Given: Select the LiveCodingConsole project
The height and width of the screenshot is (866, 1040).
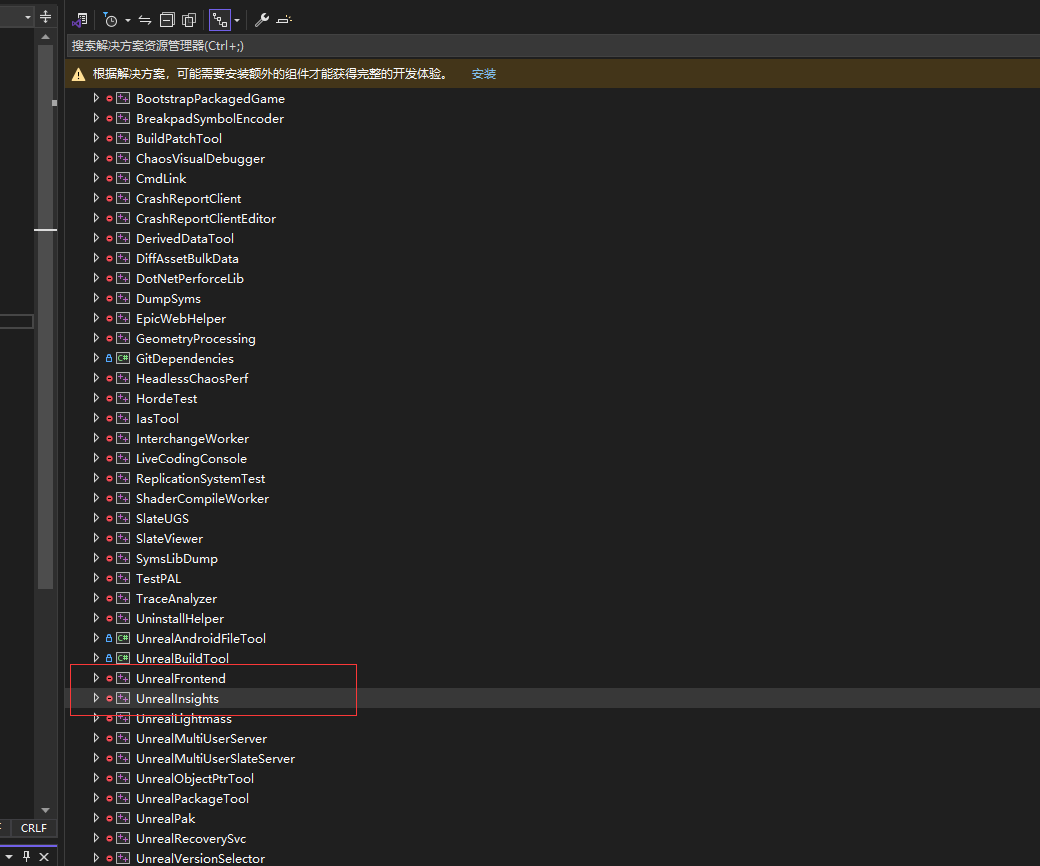Looking at the screenshot, I should coord(191,459).
